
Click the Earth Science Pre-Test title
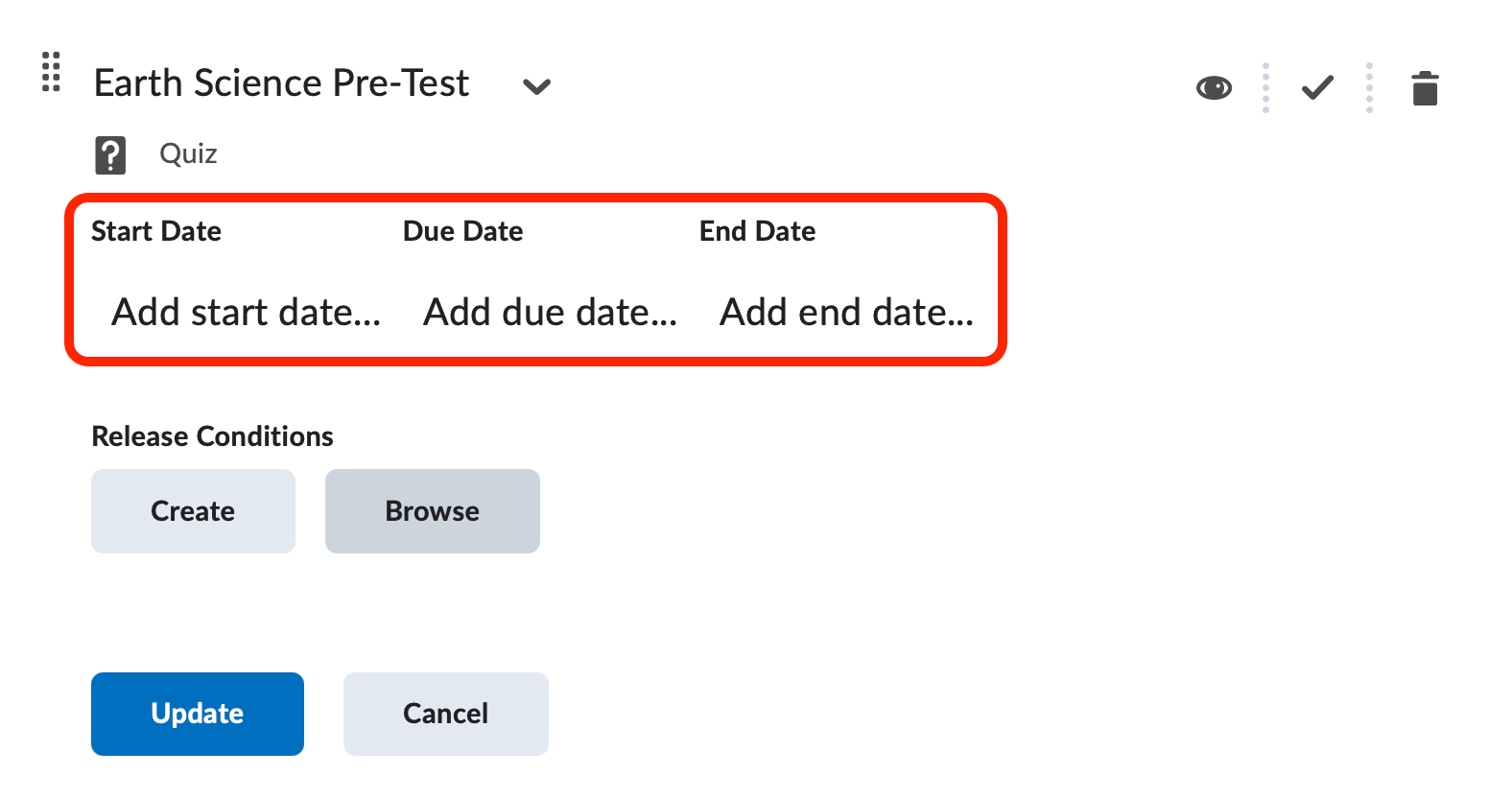pyautogui.click(x=281, y=83)
